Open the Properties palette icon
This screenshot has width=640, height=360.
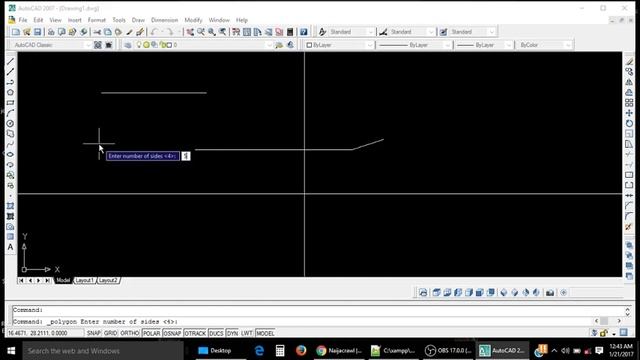coord(236,32)
